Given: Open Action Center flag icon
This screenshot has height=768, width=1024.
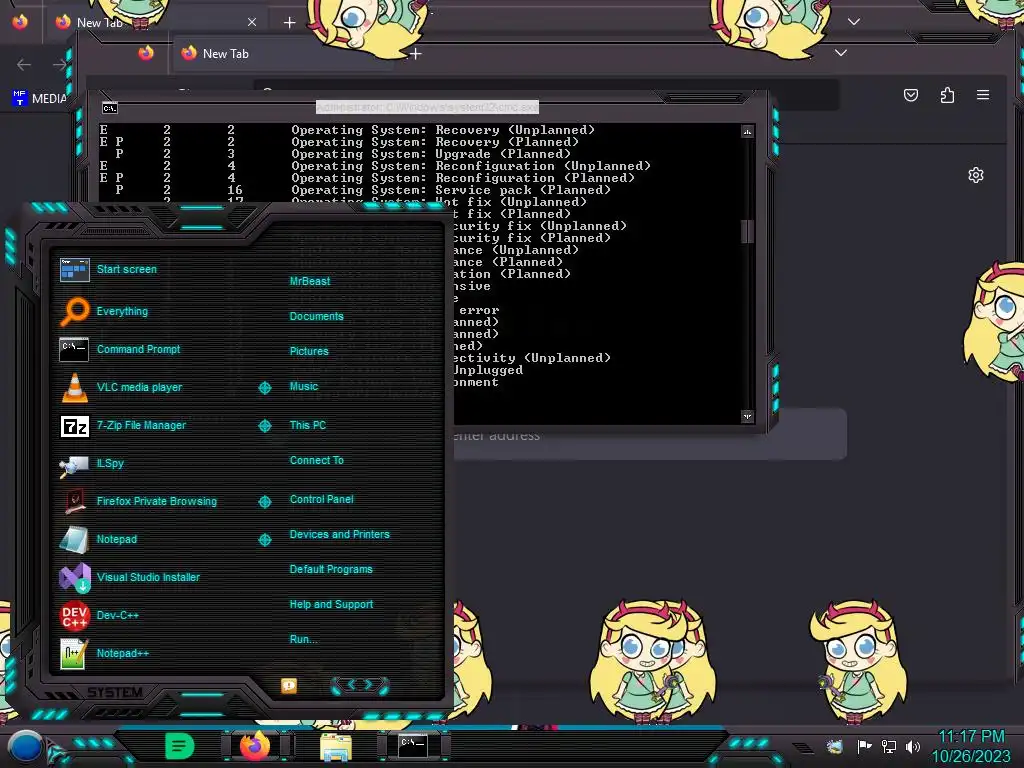Looking at the screenshot, I should pos(864,746).
